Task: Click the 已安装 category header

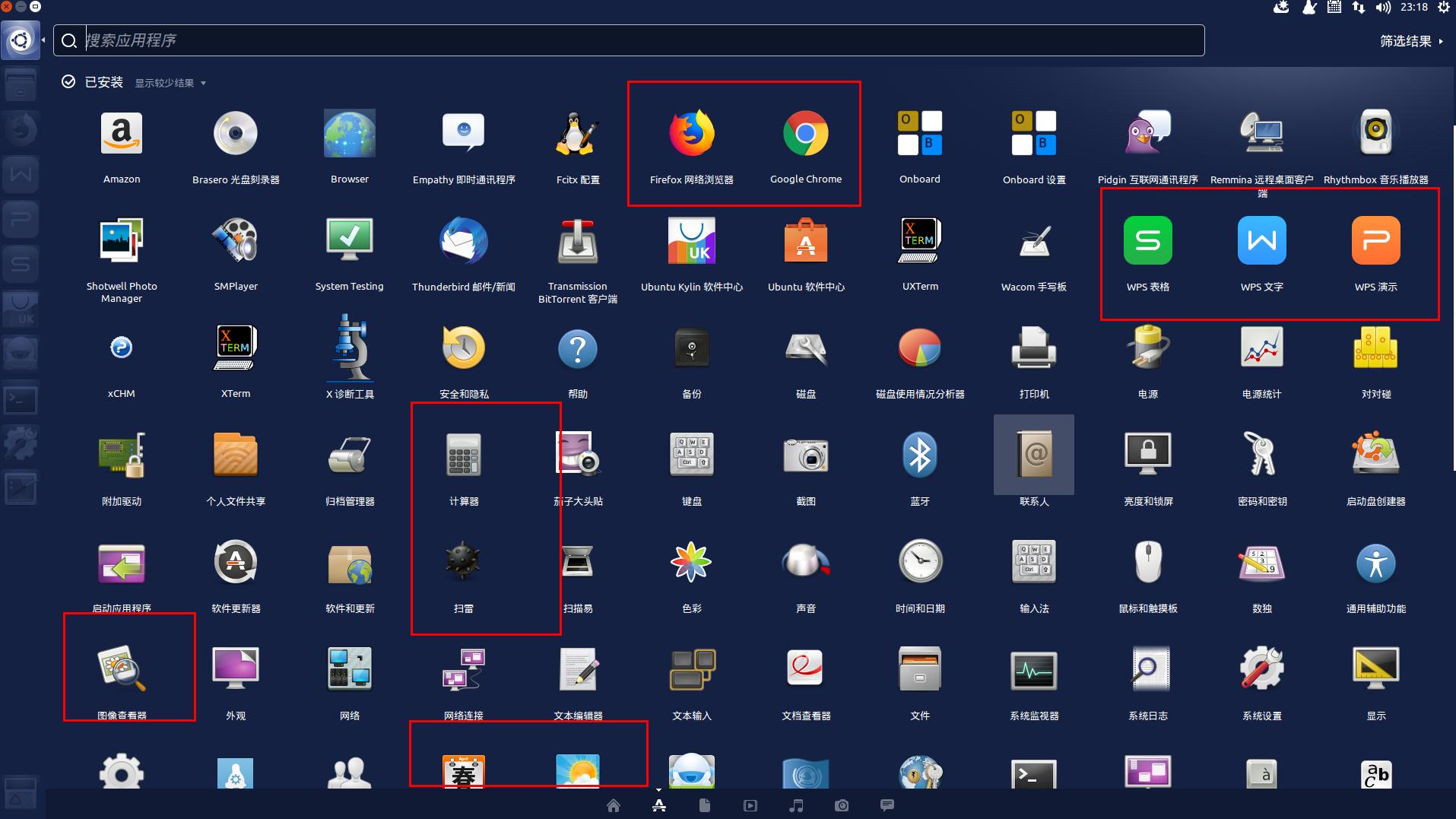Action: pos(103,82)
